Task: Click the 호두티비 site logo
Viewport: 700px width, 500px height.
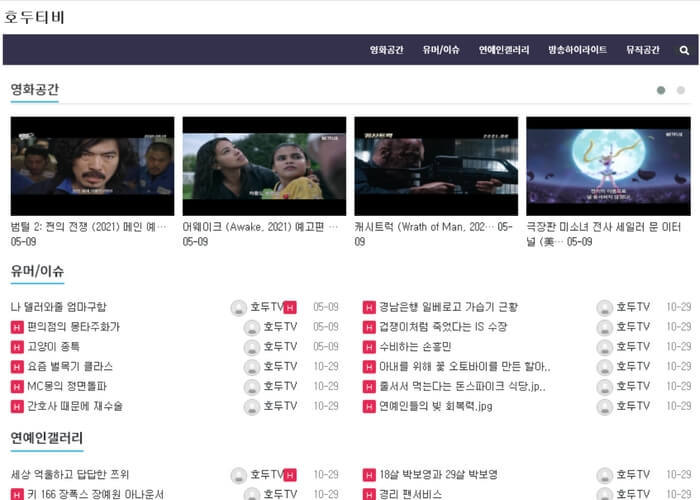Action: pos(34,17)
